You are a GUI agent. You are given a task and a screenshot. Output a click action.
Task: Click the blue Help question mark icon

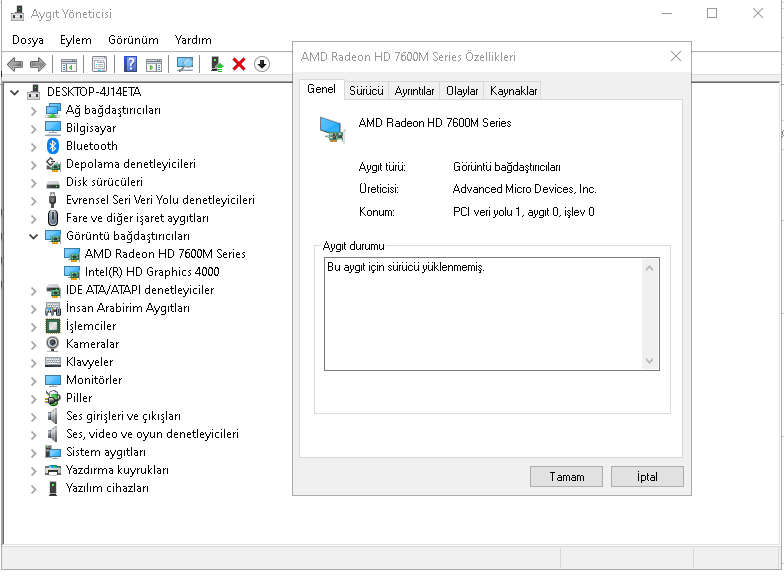click(130, 64)
